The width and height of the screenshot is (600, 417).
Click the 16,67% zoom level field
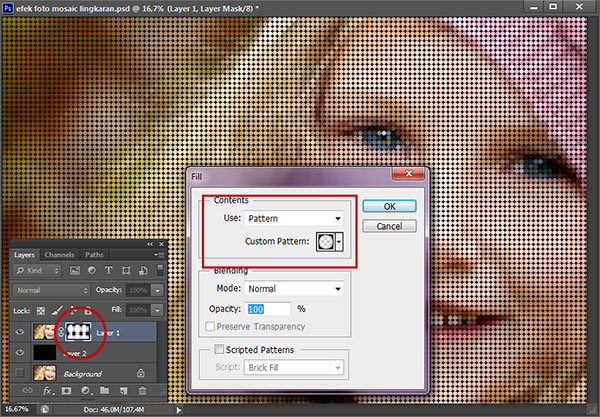coord(17,410)
